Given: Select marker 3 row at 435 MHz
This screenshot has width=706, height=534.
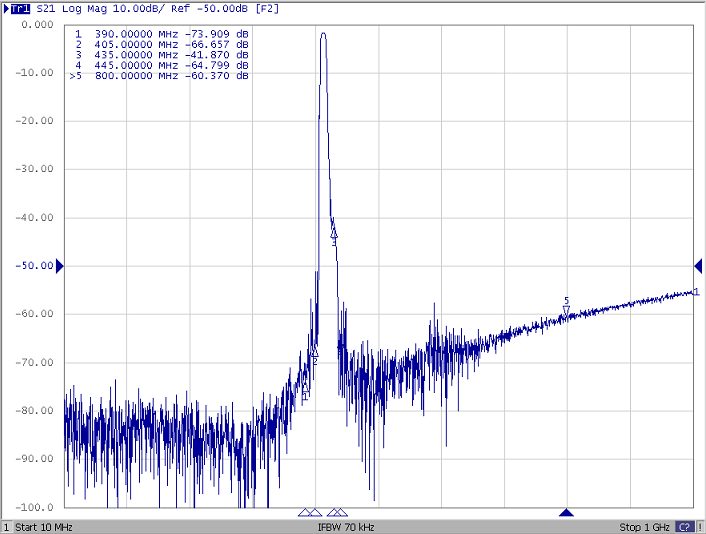Looking at the screenshot, I should [x=160, y=55].
